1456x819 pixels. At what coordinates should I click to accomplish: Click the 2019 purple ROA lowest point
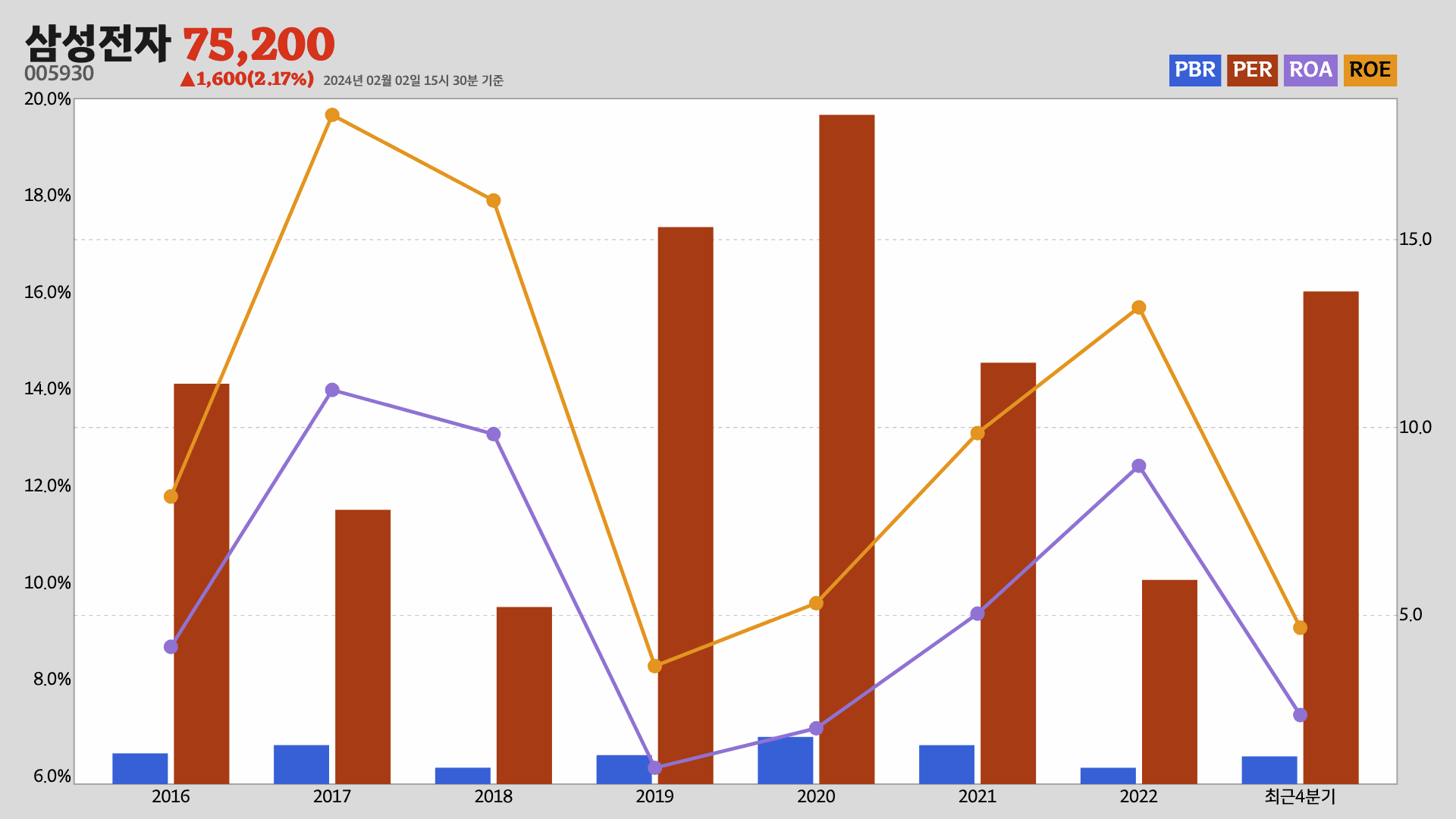coord(655,768)
